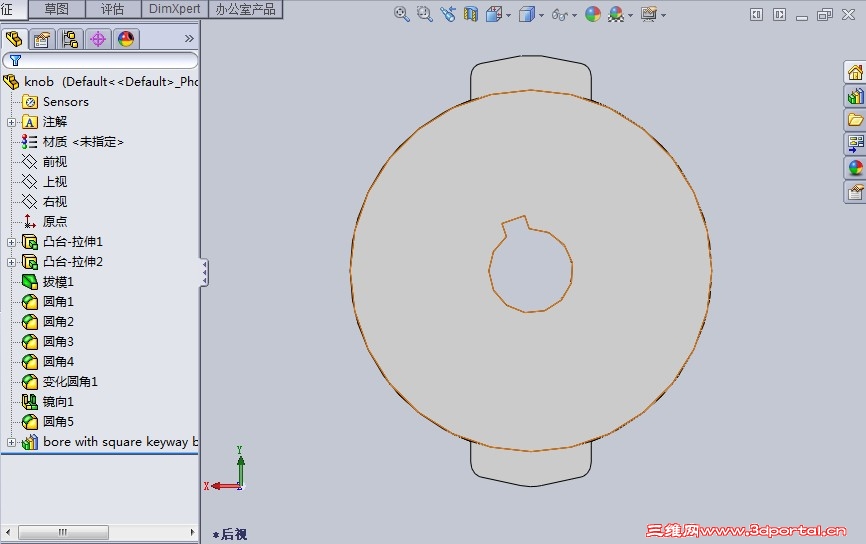Image resolution: width=866 pixels, height=544 pixels.
Task: Click the Zoom to Fit magnifier icon
Action: click(402, 14)
